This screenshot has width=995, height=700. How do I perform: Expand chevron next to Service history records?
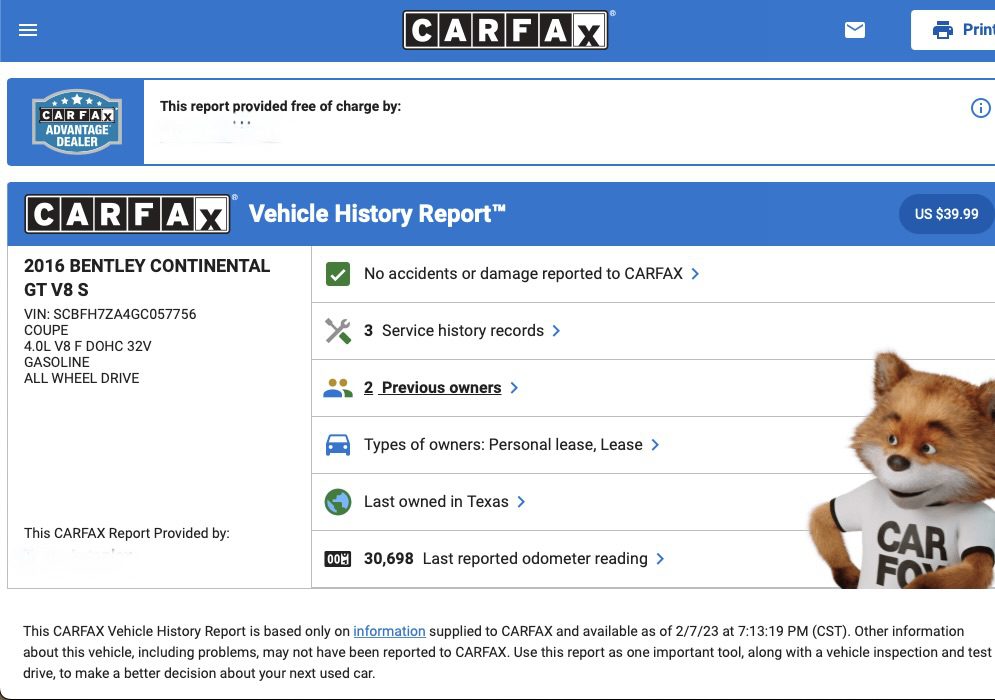pyautogui.click(x=556, y=331)
